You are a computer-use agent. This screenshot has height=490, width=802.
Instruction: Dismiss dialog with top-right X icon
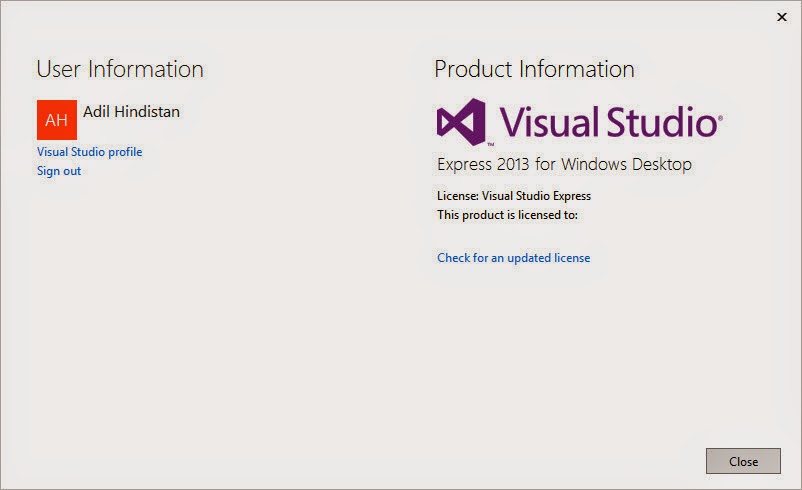782,17
